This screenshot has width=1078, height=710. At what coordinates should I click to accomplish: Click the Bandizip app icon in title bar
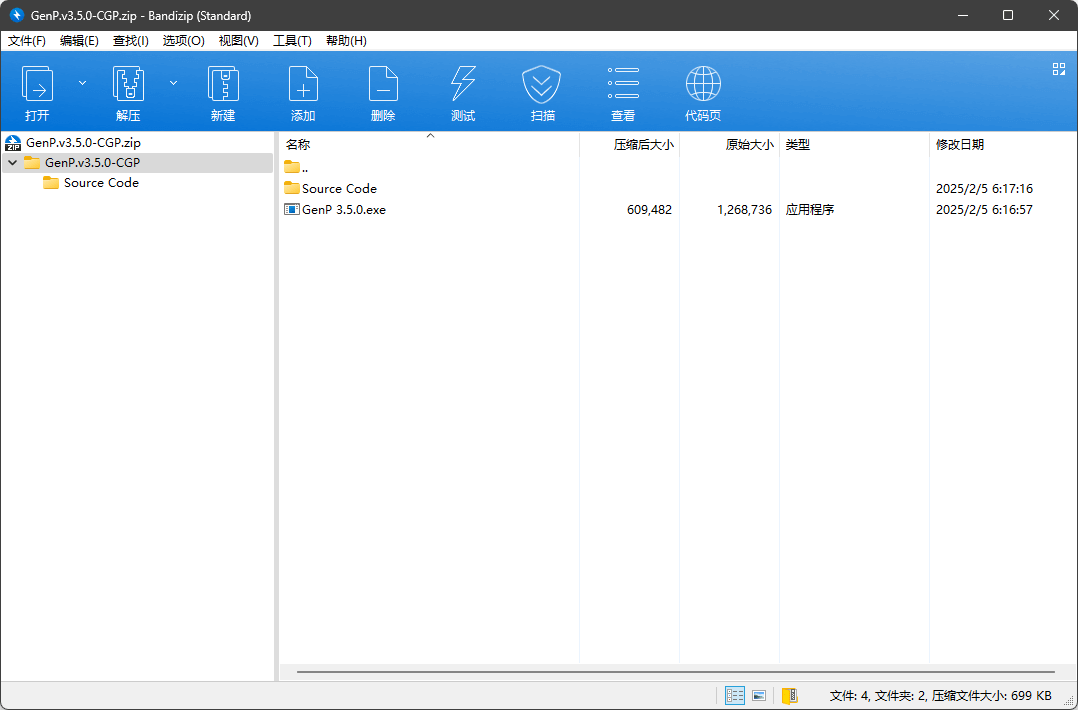16,15
